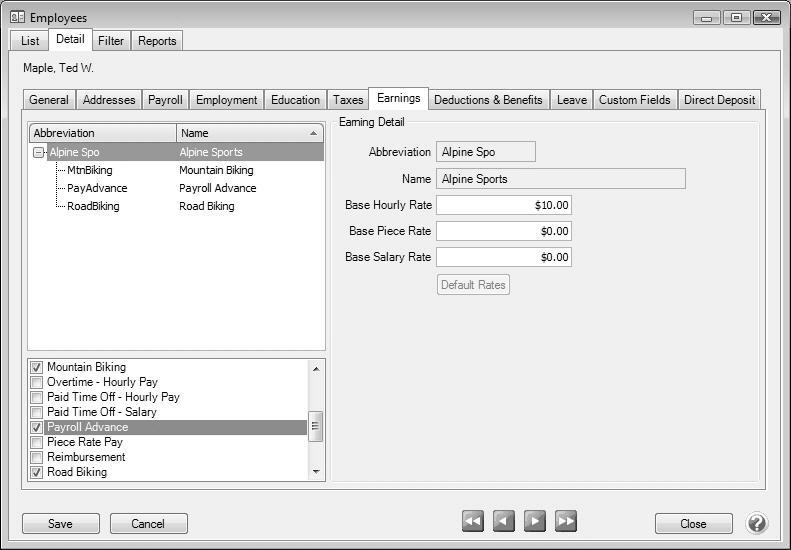791x550 pixels.
Task: Click the Base Hourly Rate field
Action: [503, 205]
